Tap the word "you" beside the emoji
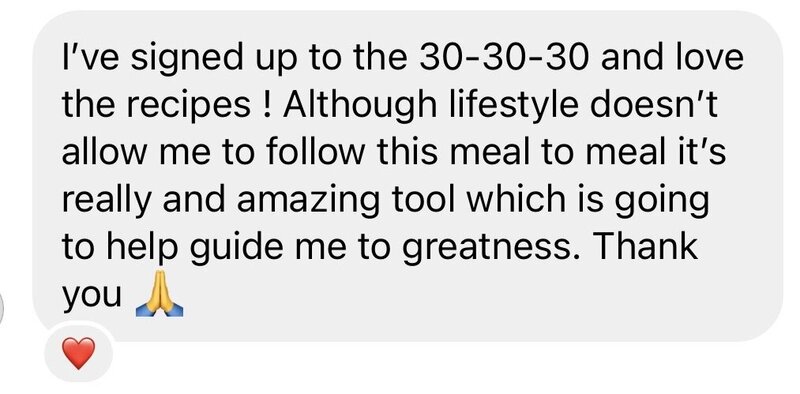The width and height of the screenshot is (800, 394). [92, 297]
